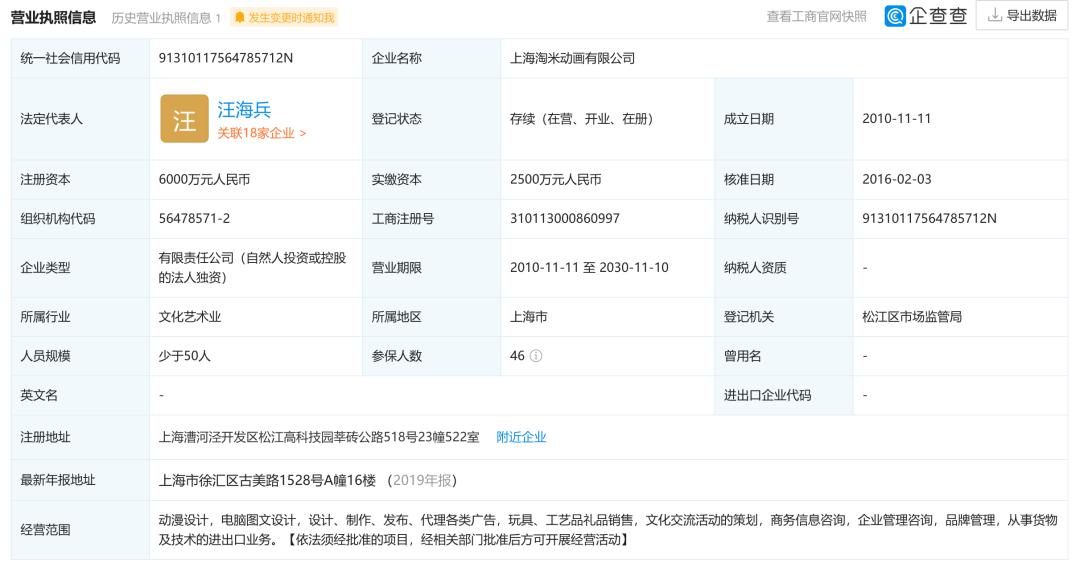Image resolution: width=1080 pixels, height=567 pixels.
Task: Click registered address 上海漕河泾开发区松江高科技园 text
Action: point(319,437)
